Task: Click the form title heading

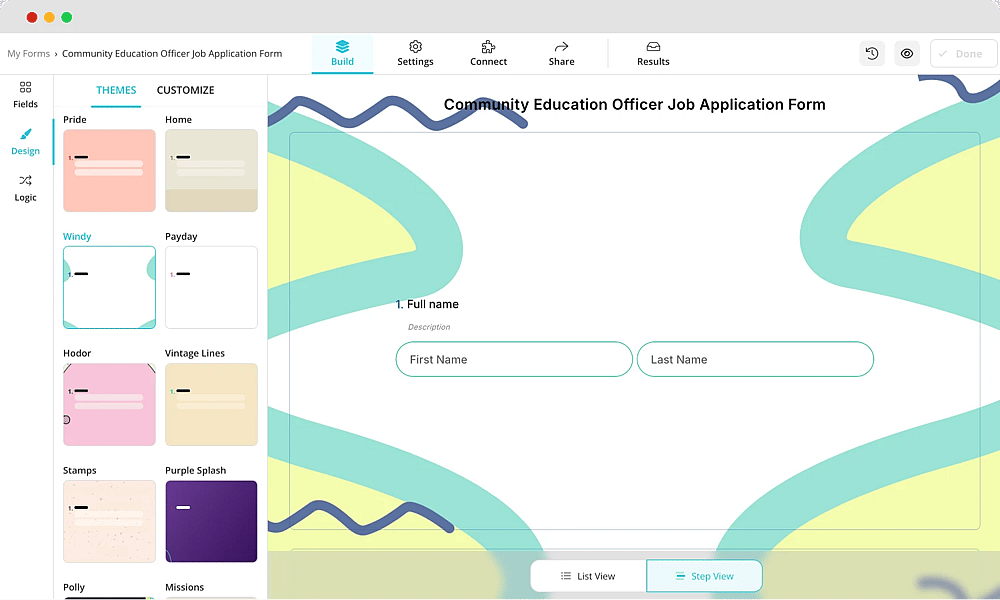Action: tap(635, 105)
